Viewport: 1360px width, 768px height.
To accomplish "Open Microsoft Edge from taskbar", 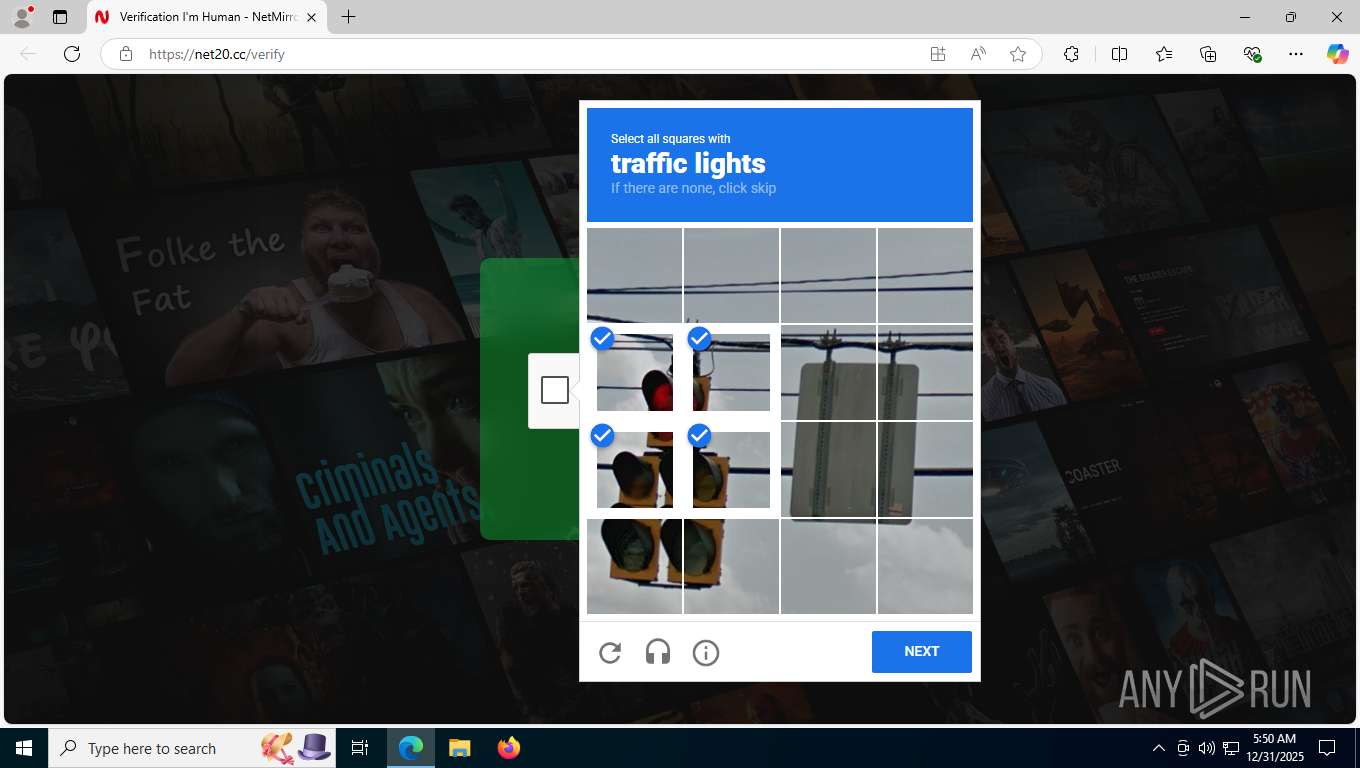I will coord(411,748).
